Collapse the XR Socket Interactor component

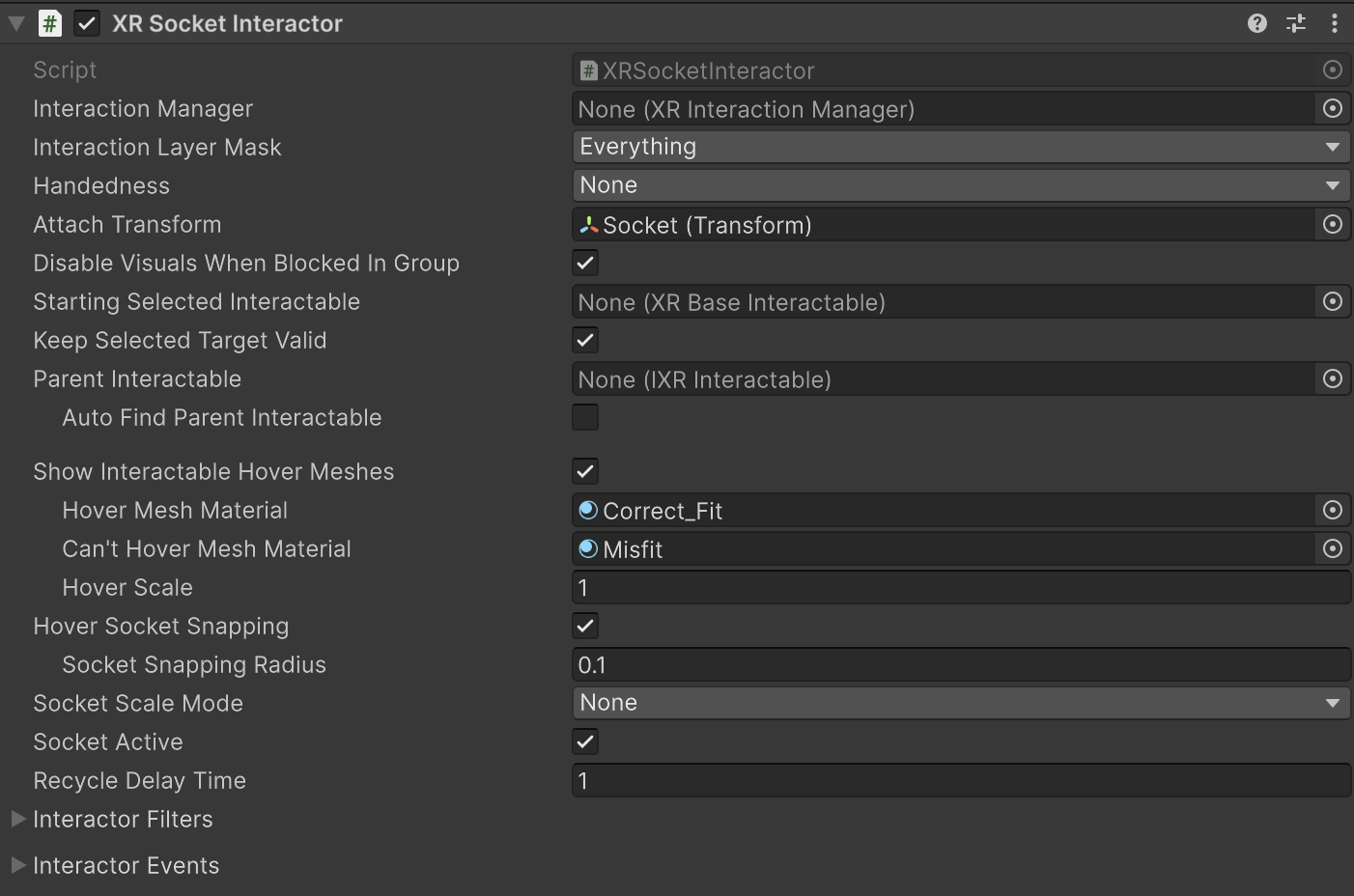pos(16,23)
